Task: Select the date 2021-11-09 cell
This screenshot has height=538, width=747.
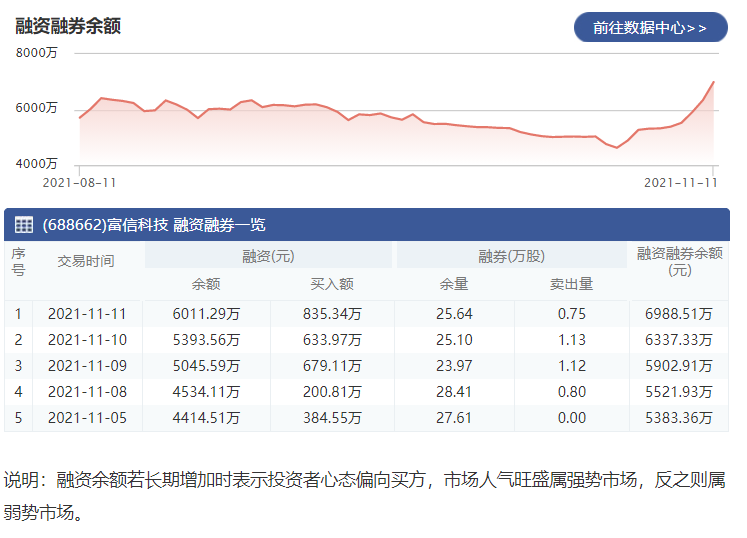Action: [x=87, y=366]
